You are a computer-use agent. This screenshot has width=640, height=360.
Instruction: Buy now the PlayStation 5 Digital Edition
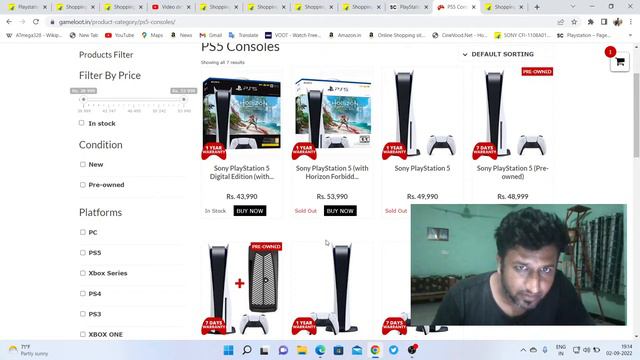point(250,211)
